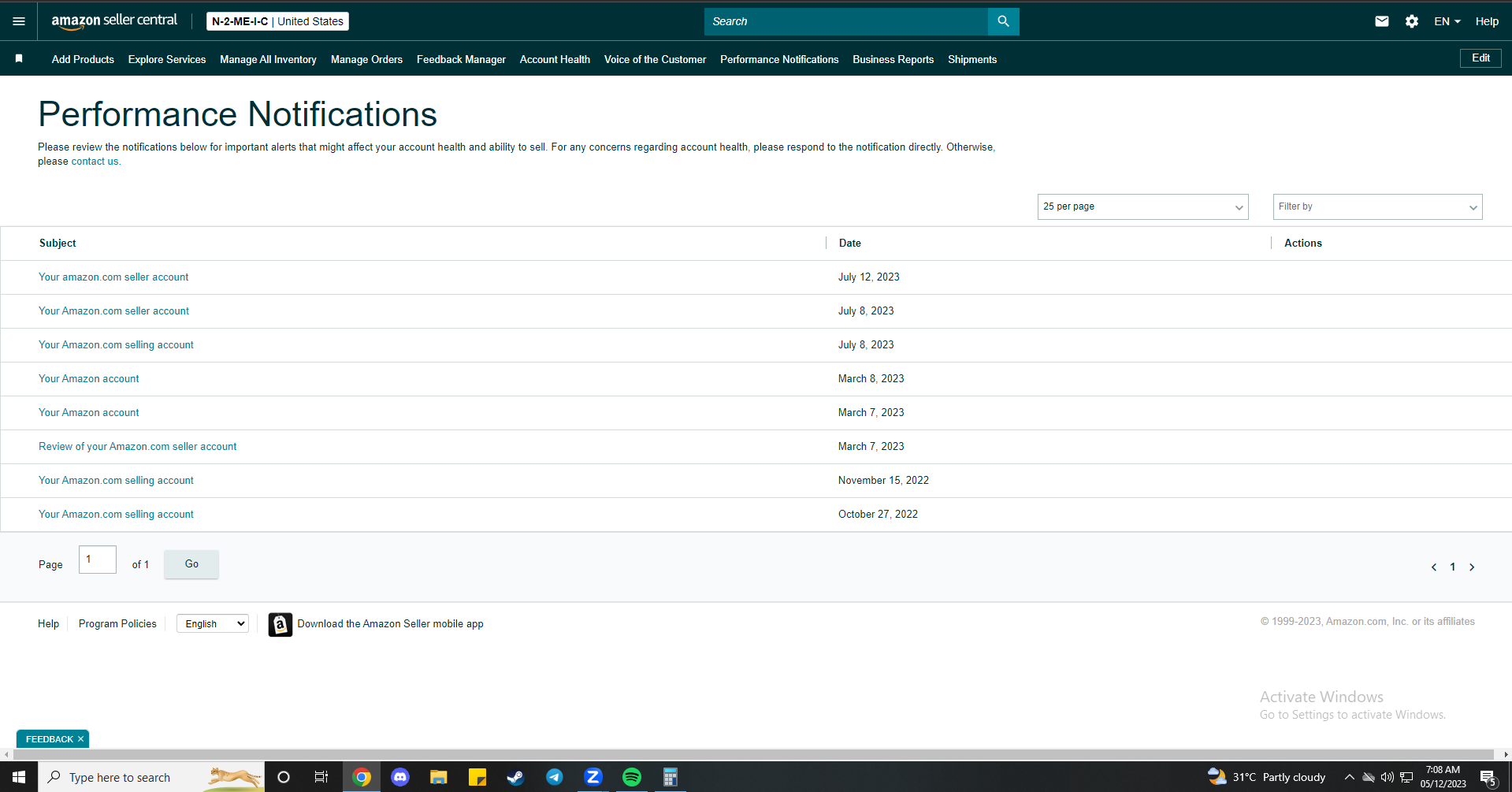The height and width of the screenshot is (792, 1512).
Task: Open notification dated July 12, 2023
Action: click(x=113, y=277)
